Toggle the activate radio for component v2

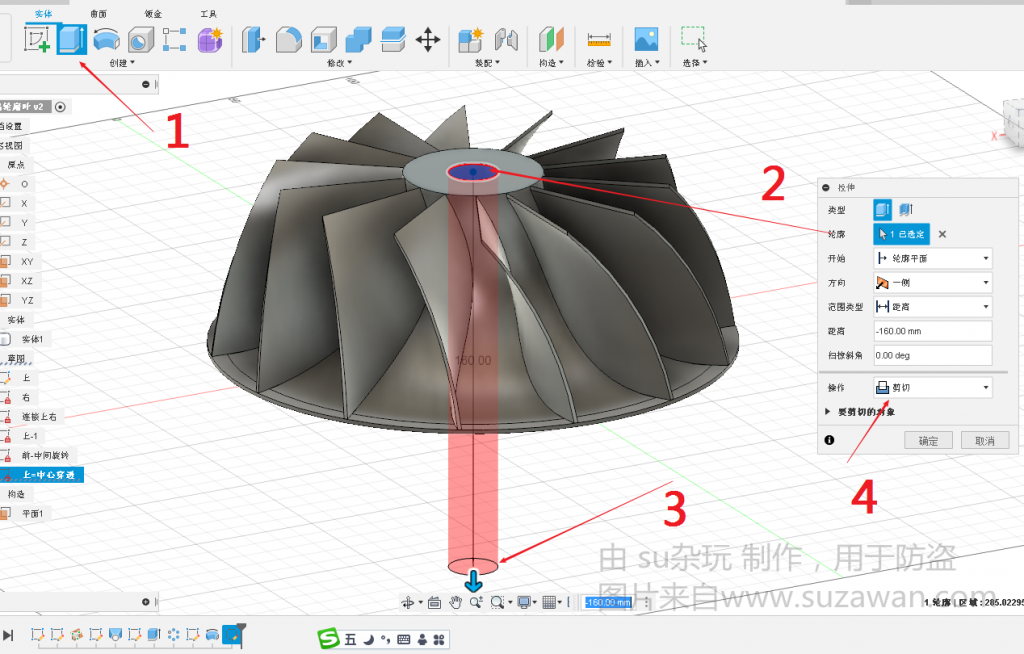60,106
